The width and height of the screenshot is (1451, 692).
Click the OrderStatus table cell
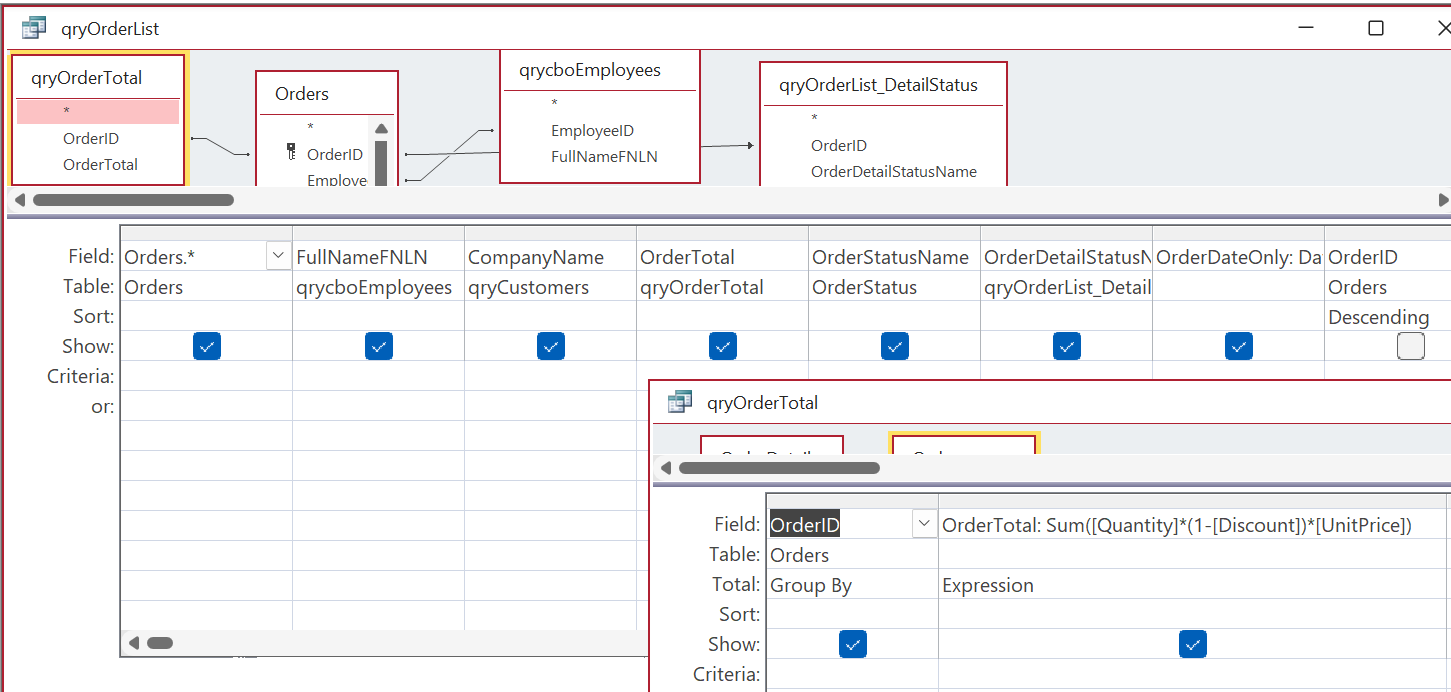(894, 287)
